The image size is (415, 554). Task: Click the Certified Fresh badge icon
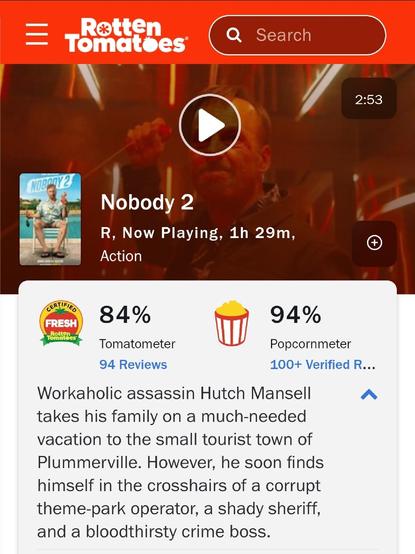61,323
